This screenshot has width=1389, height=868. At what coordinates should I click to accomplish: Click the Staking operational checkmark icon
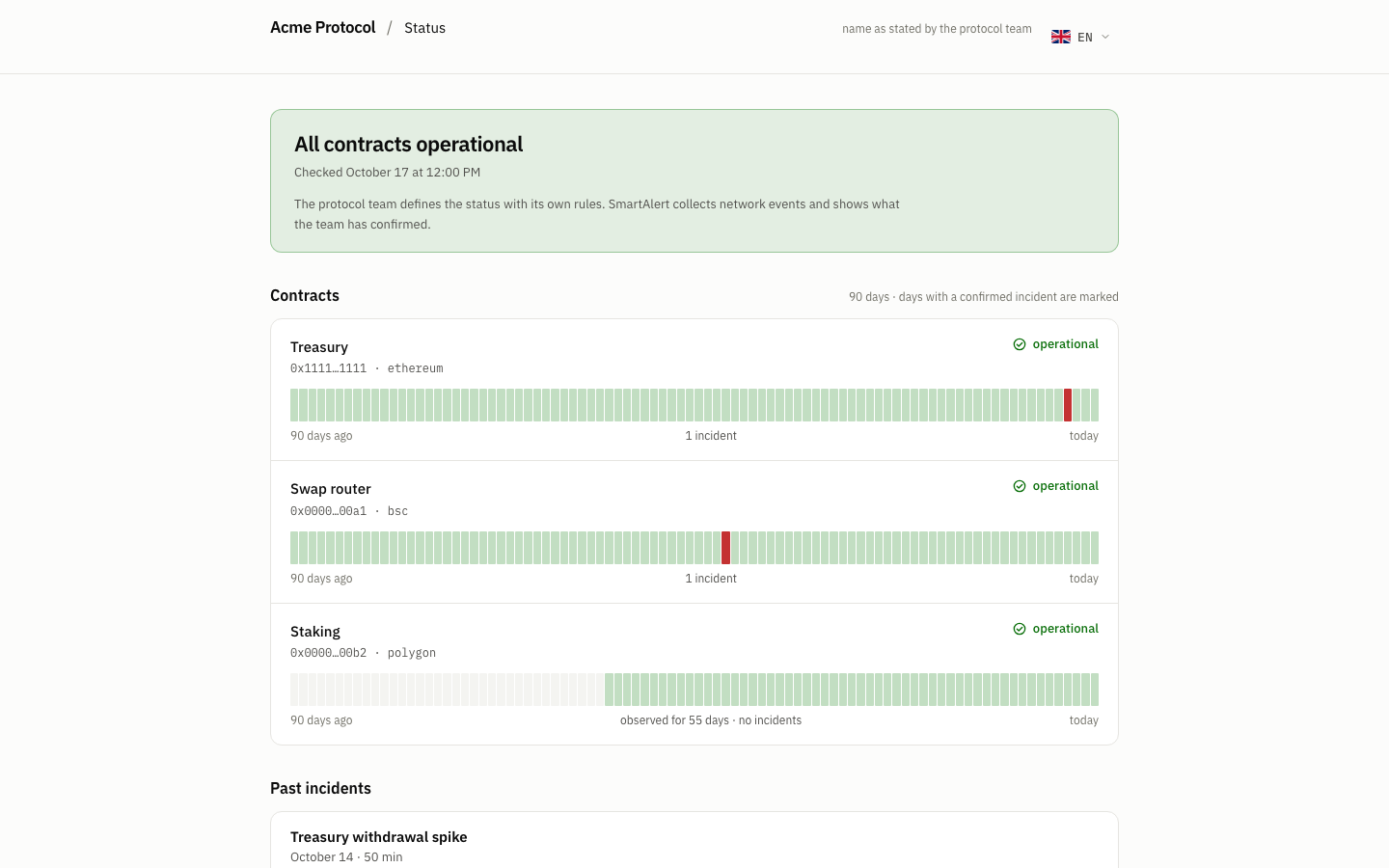(x=1020, y=629)
